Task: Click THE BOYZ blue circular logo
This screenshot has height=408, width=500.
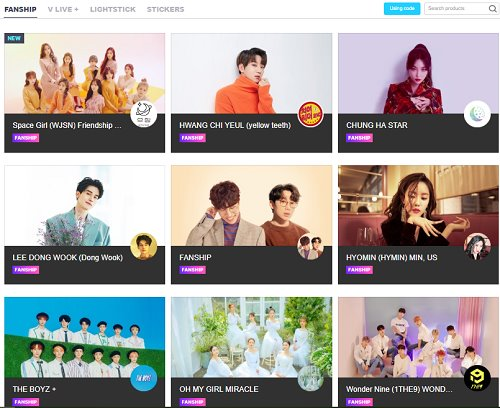Action: 144,378
